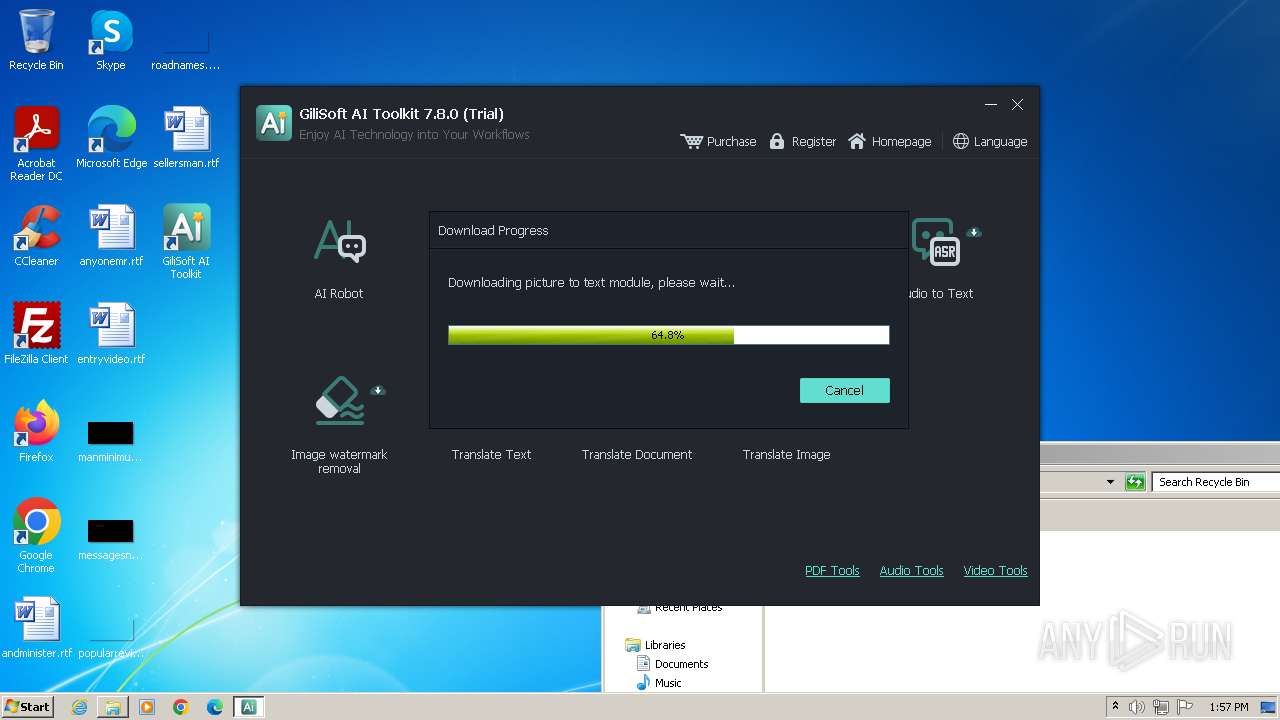The height and width of the screenshot is (720, 1280).
Task: Click the Purchase cart icon
Action: pos(691,141)
